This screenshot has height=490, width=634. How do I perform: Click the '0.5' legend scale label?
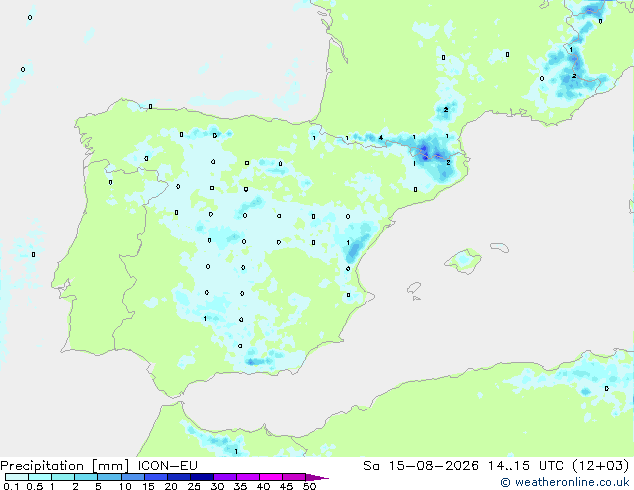(35, 486)
